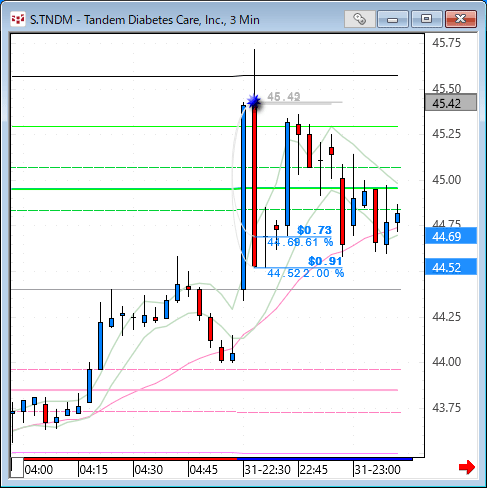Click the 45.25 price scale value
Image resolution: width=487 pixels, height=488 pixels.
(x=446, y=134)
